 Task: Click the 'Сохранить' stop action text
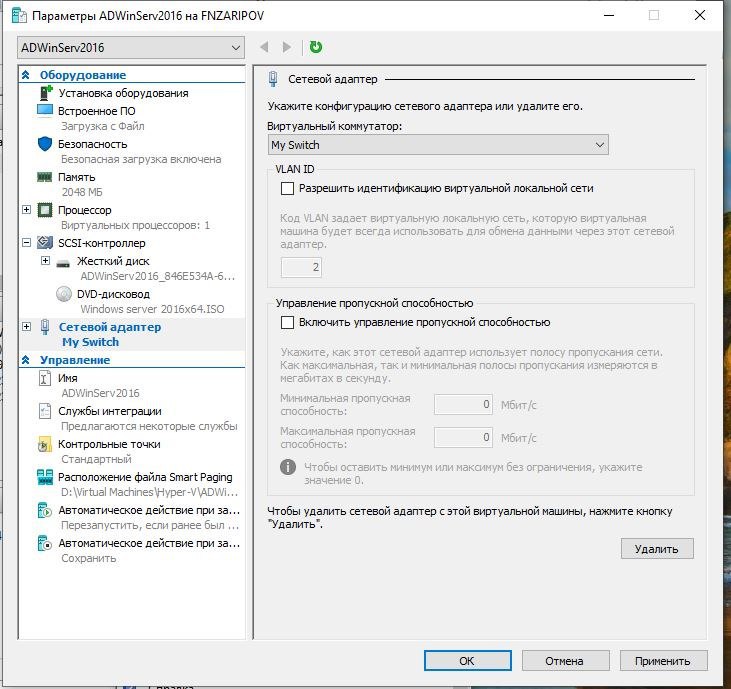[x=89, y=558]
